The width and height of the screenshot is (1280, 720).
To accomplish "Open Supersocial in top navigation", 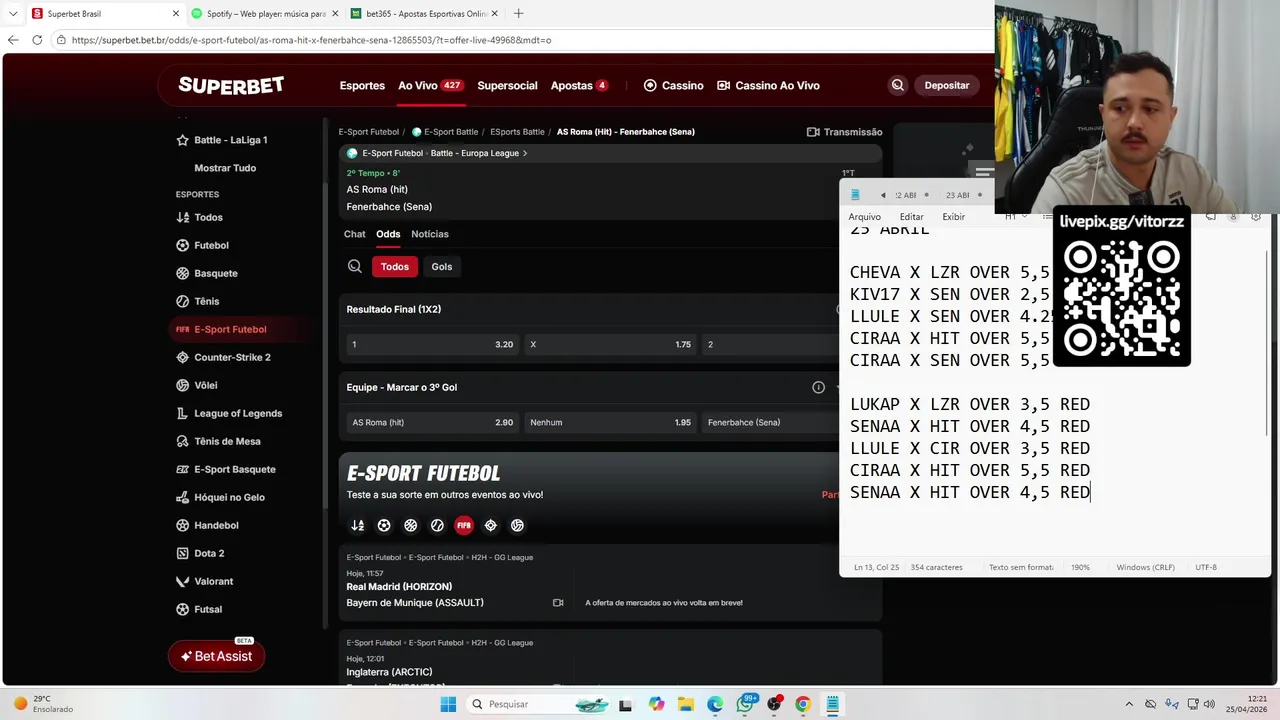I will pyautogui.click(x=507, y=86).
